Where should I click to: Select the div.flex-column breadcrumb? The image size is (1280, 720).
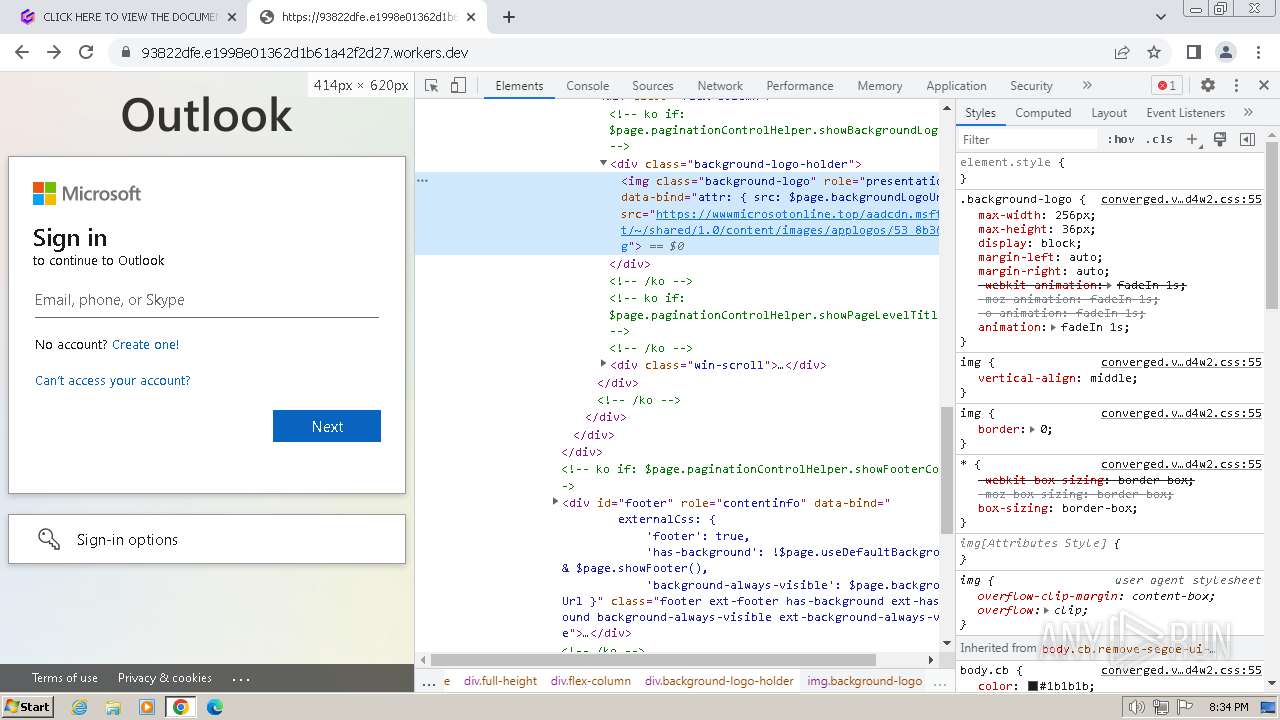pos(590,681)
